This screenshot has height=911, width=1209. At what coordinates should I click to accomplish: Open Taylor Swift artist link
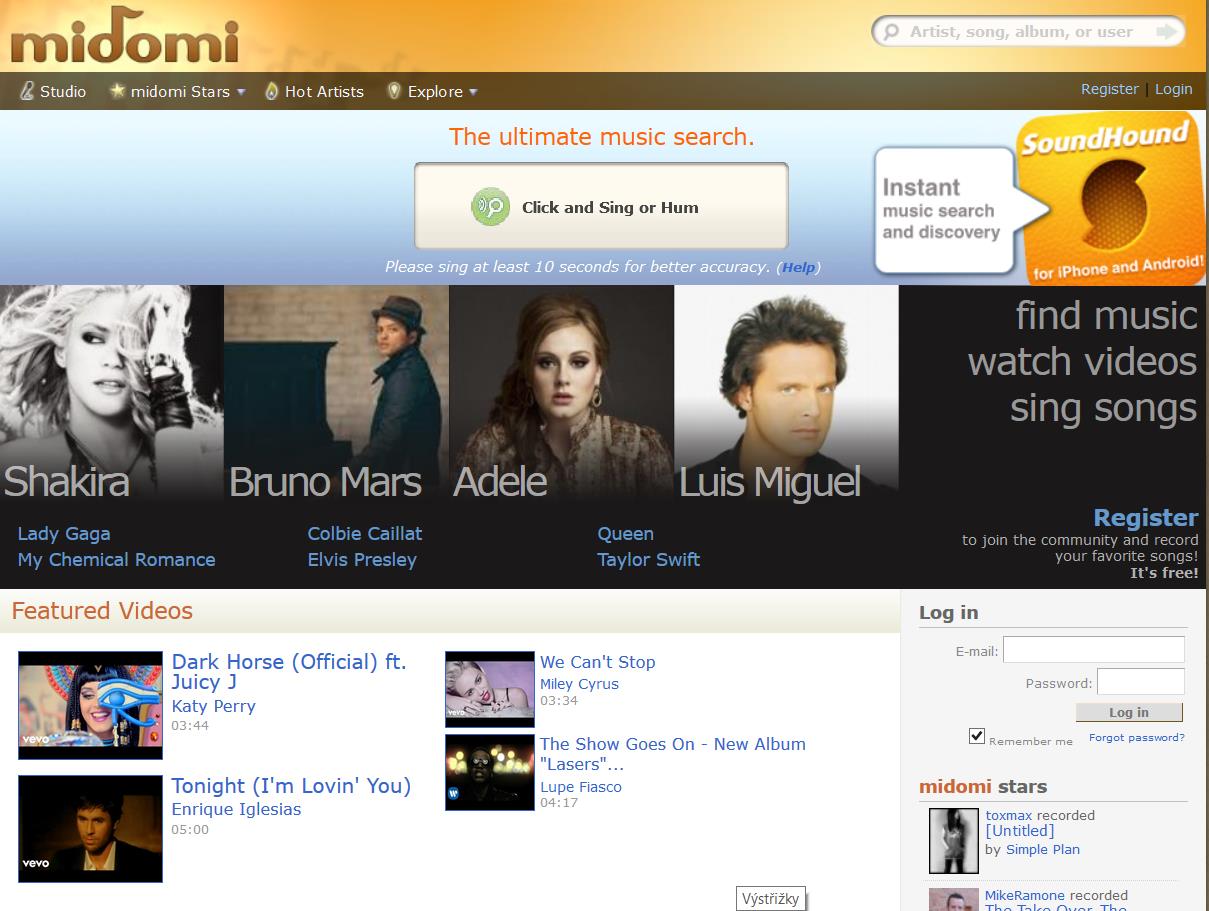coord(648,559)
